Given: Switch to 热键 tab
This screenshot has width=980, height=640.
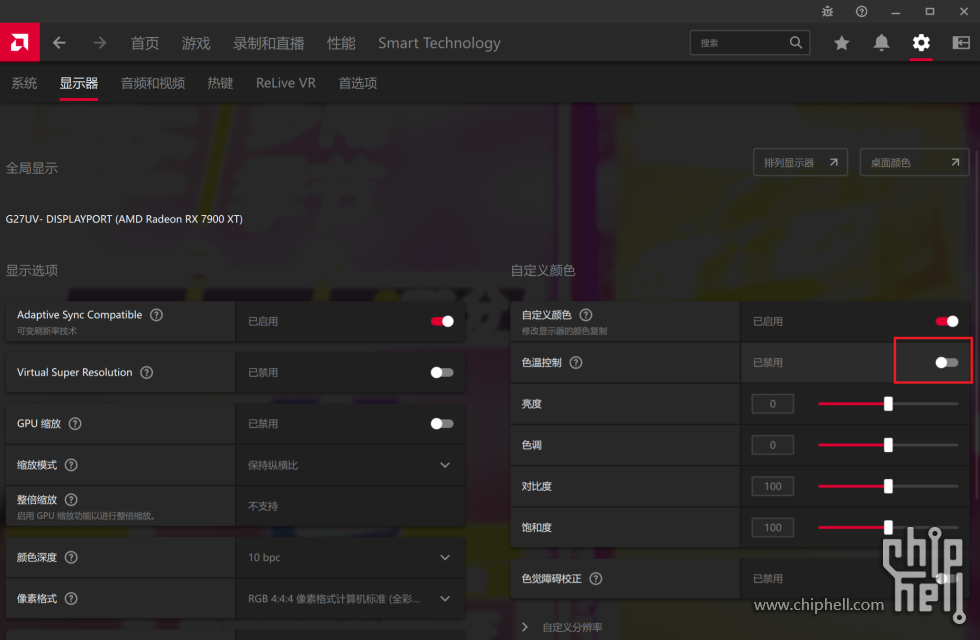Looking at the screenshot, I should 220,83.
